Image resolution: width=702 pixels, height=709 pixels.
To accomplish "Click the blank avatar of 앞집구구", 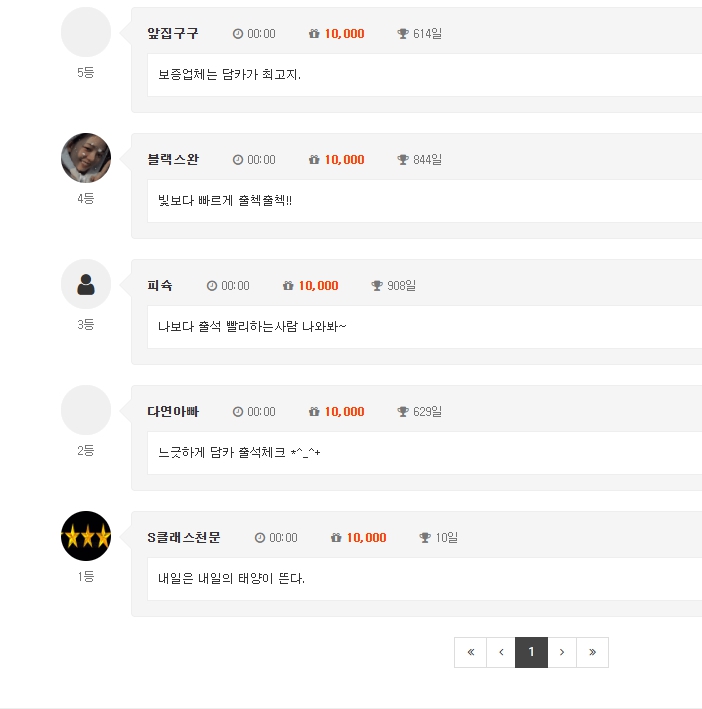I will [x=86, y=32].
